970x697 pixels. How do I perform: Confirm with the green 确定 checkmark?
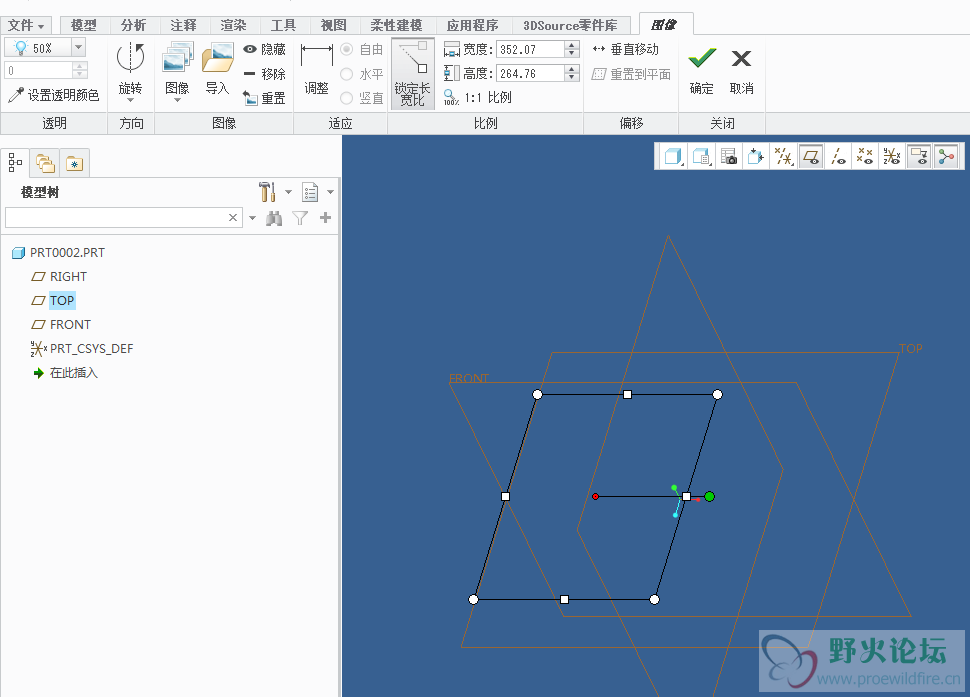click(x=702, y=58)
